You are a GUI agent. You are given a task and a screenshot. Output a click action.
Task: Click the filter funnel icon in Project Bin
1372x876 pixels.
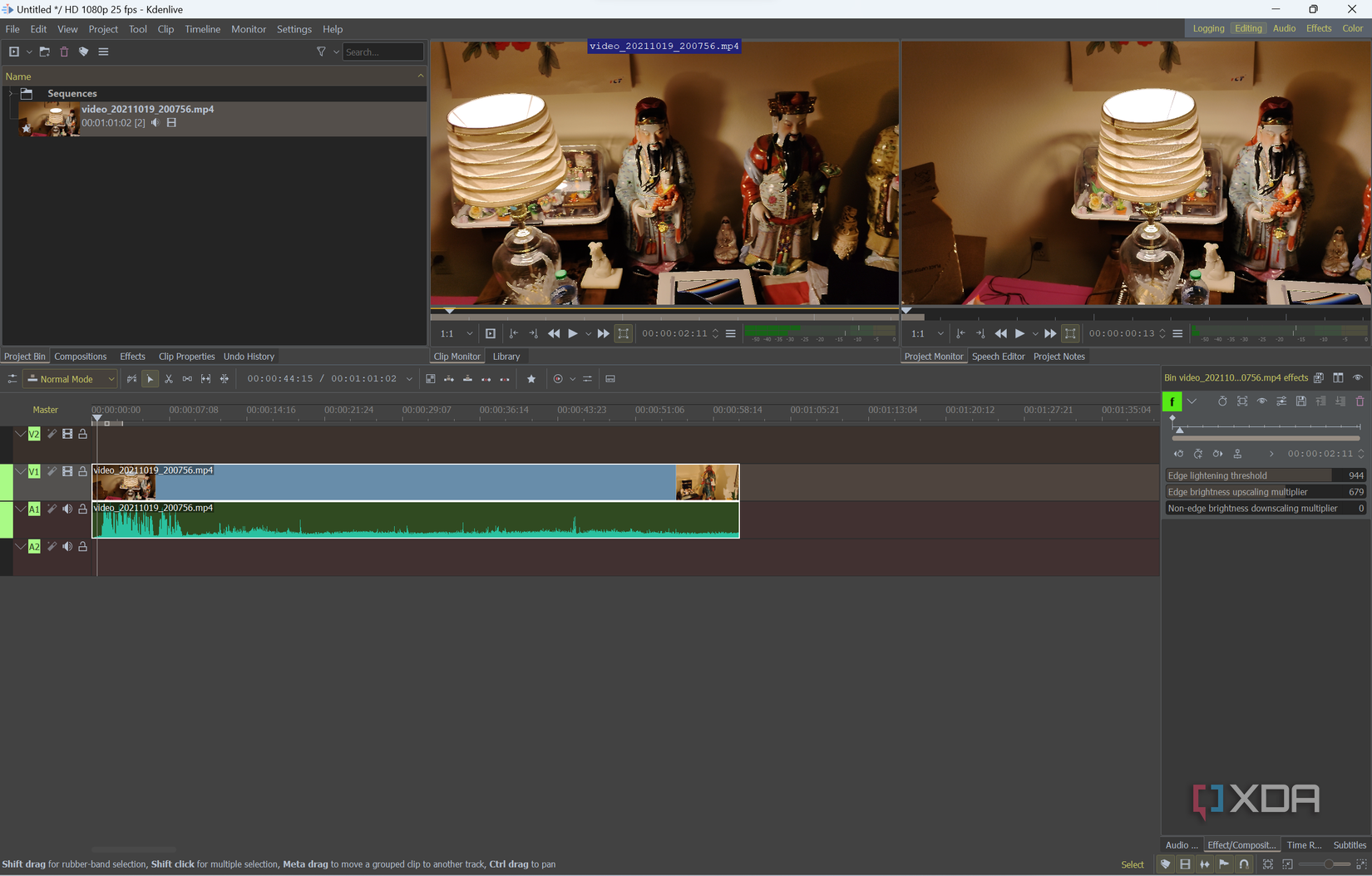click(x=321, y=52)
